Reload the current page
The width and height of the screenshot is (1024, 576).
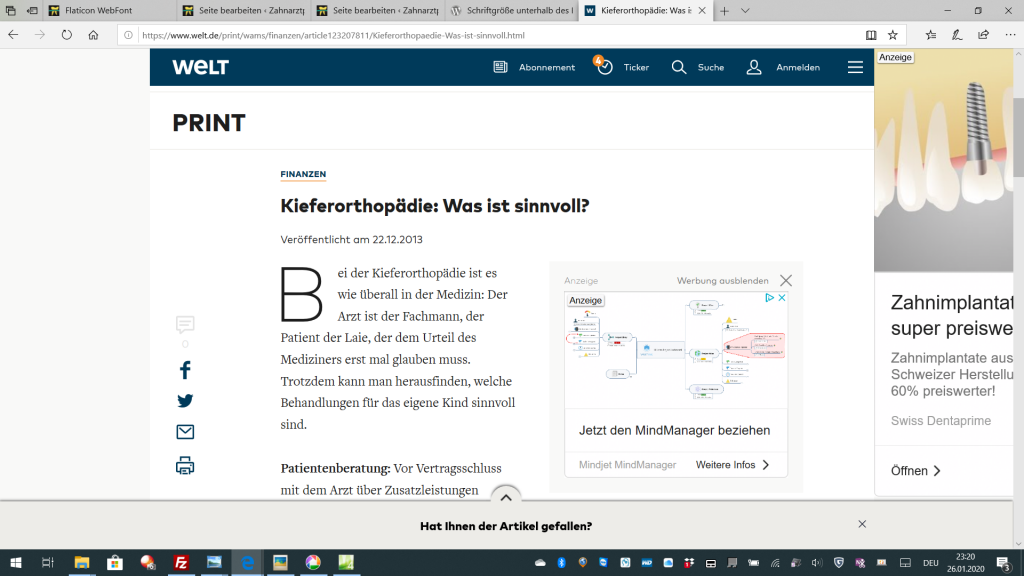67,35
